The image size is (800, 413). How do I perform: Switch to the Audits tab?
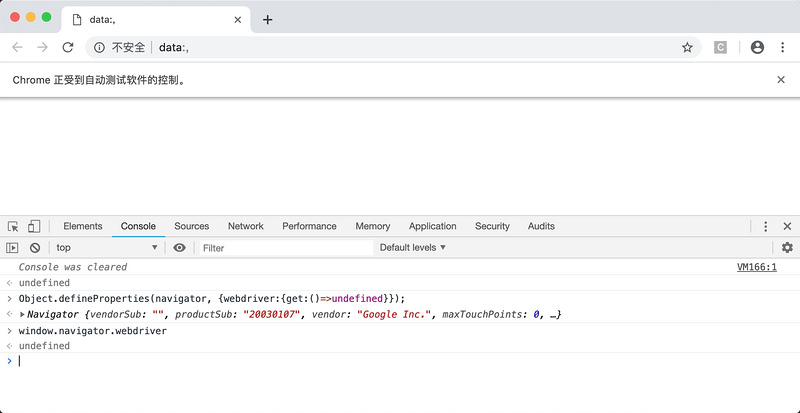[x=541, y=226]
